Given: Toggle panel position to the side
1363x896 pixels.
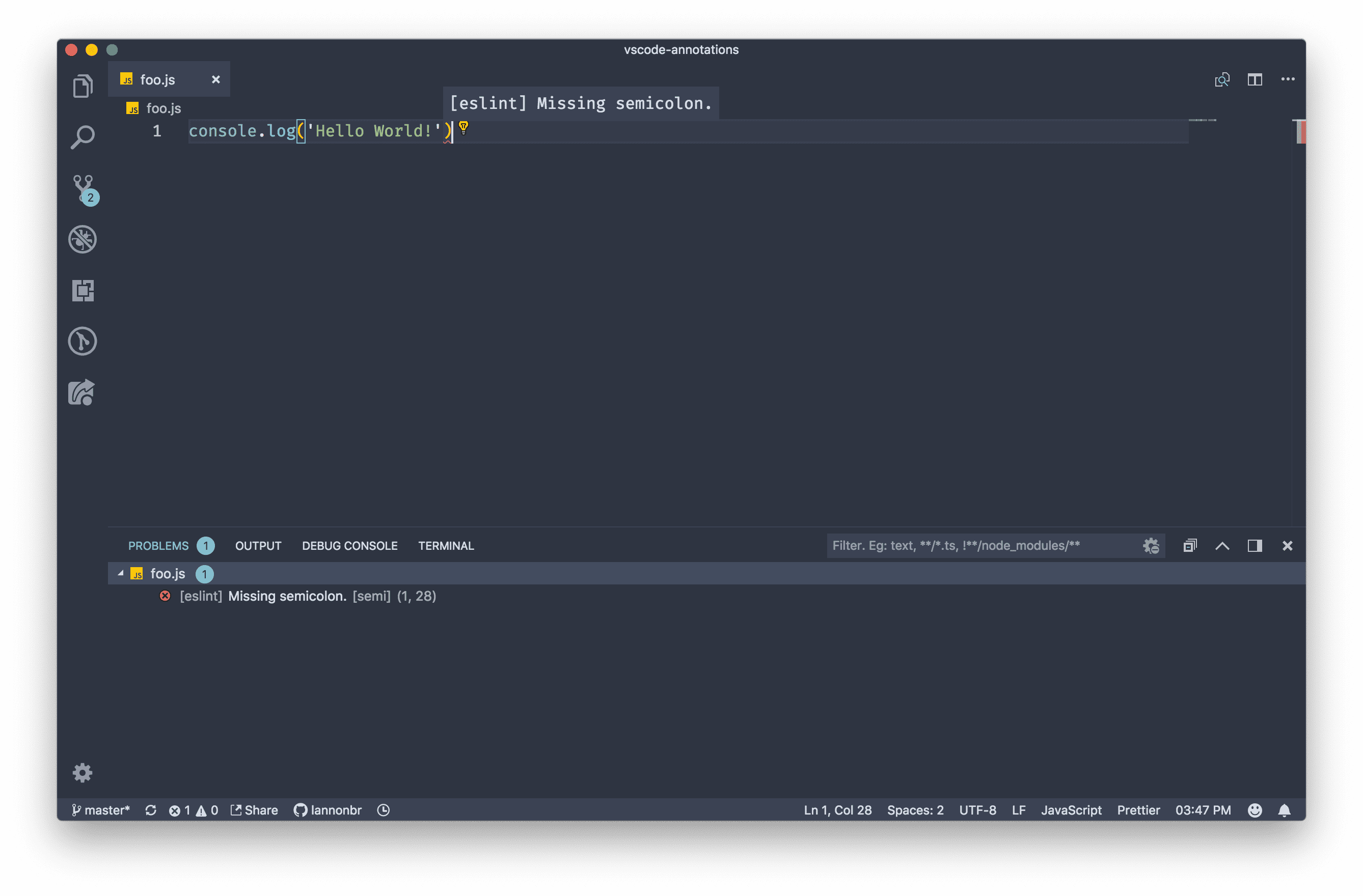Looking at the screenshot, I should tap(1254, 546).
